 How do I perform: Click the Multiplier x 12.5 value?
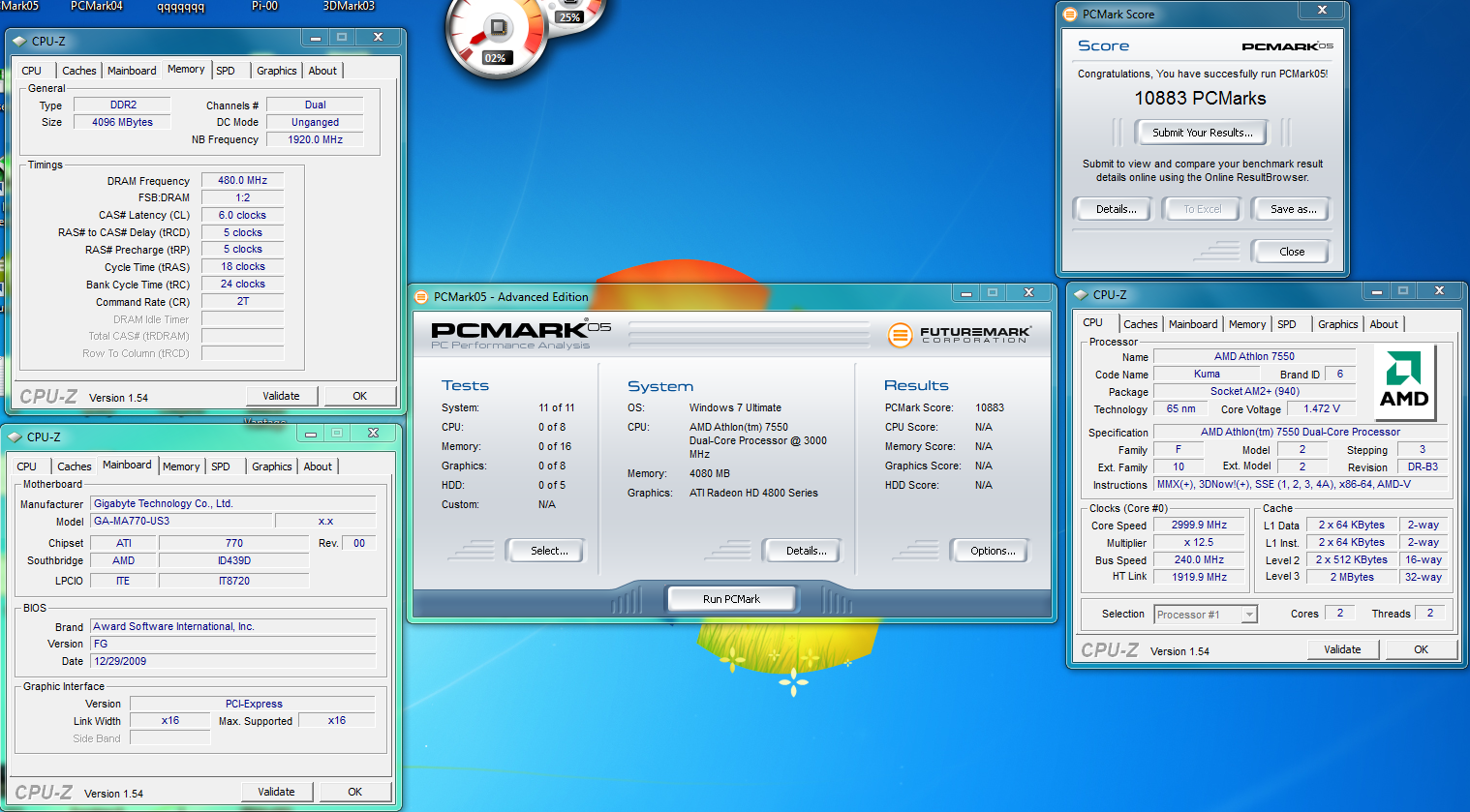tap(1199, 542)
